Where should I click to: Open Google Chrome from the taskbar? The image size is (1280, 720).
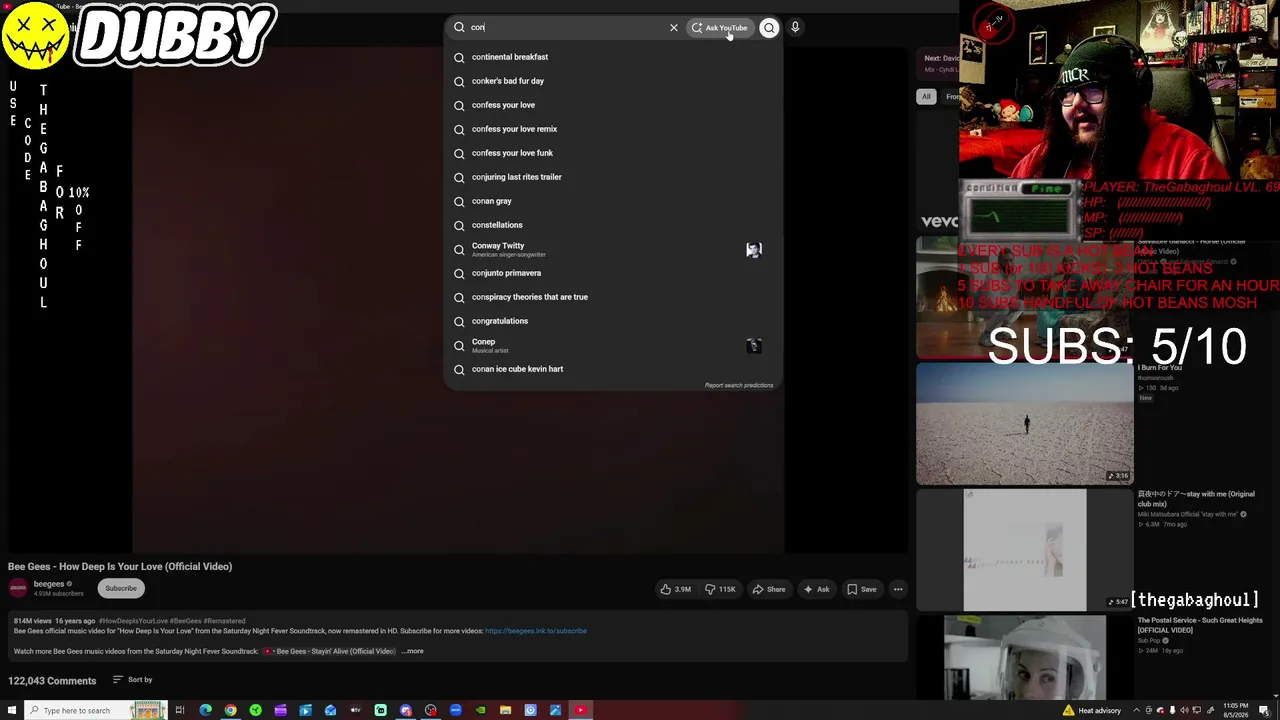pyautogui.click(x=230, y=710)
